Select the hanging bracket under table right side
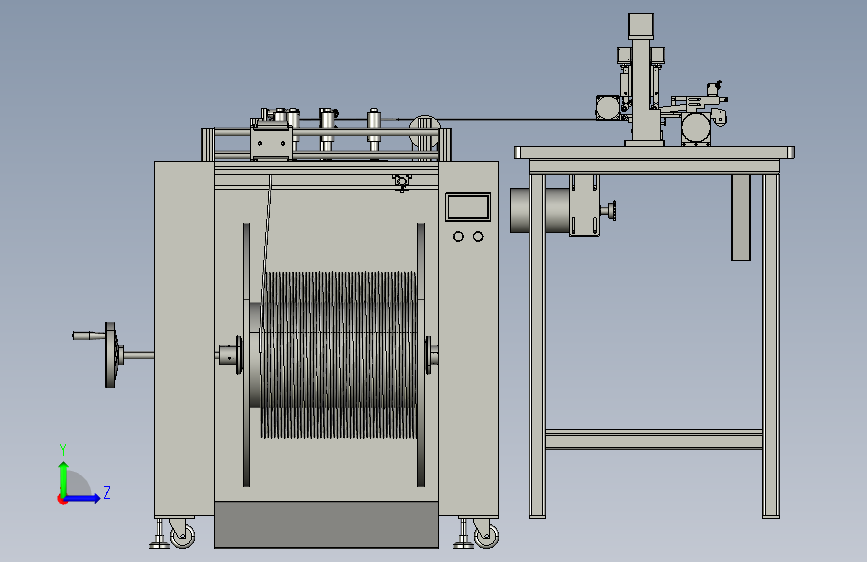The height and width of the screenshot is (562, 867). 741,217
